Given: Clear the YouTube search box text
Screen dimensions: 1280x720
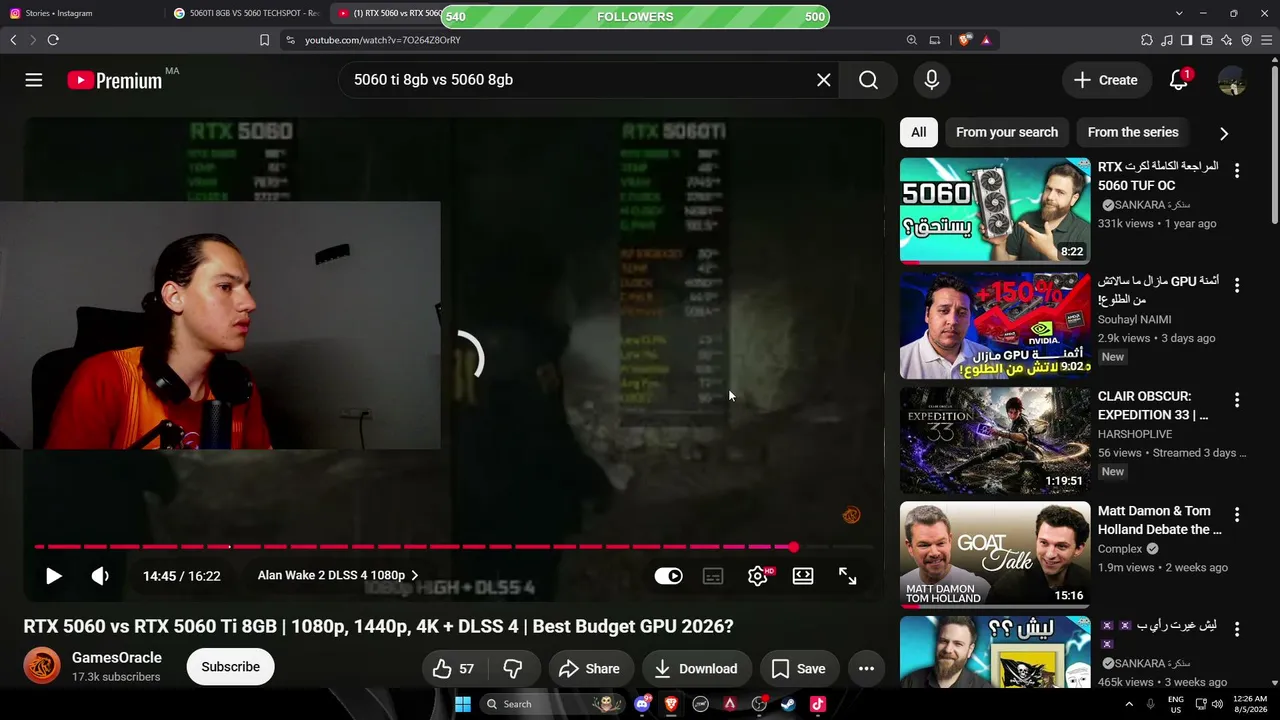Looking at the screenshot, I should pos(824,80).
